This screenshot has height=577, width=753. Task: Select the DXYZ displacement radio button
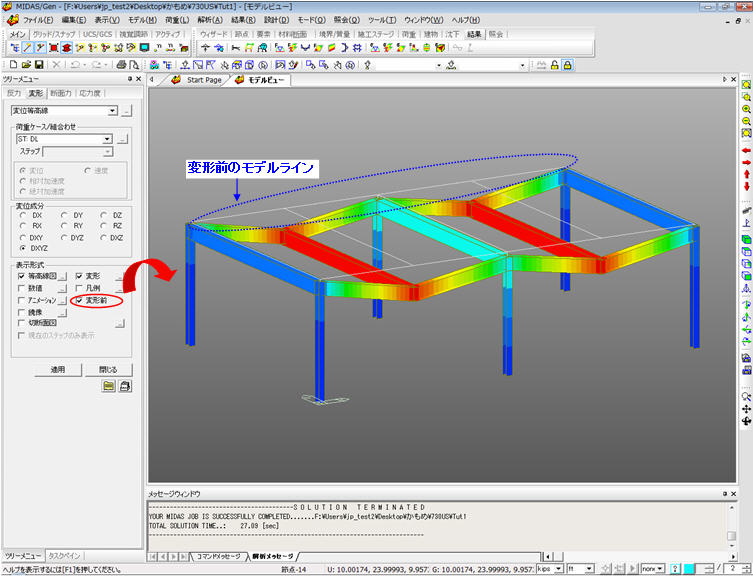click(x=34, y=248)
